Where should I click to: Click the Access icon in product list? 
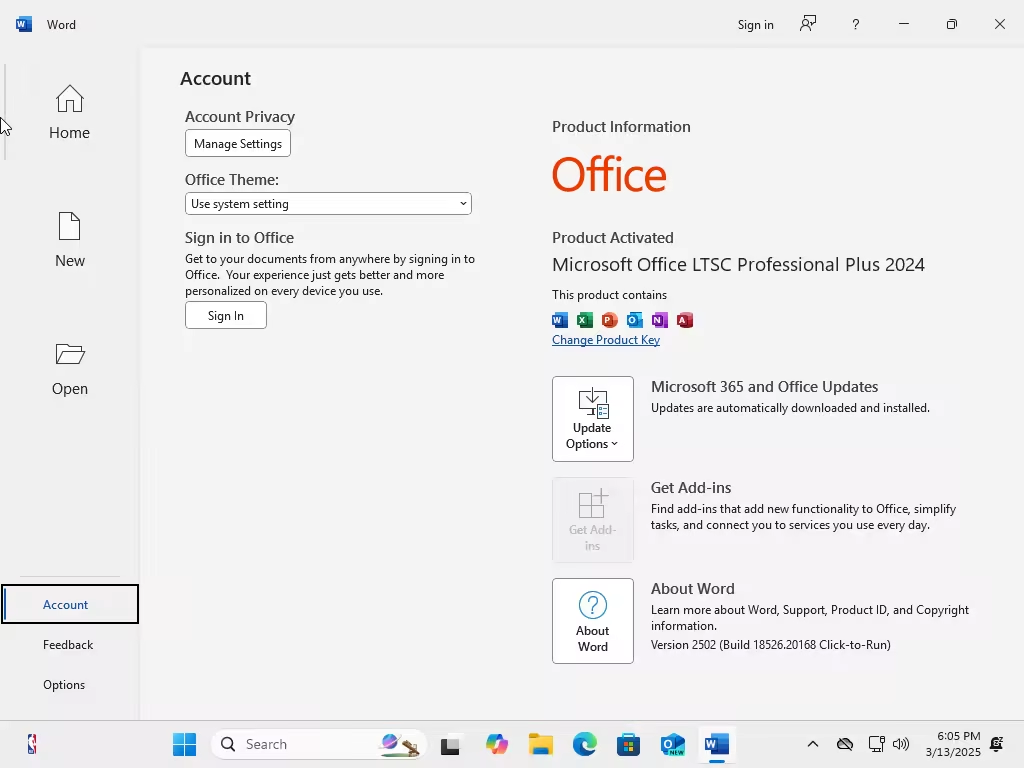684,320
